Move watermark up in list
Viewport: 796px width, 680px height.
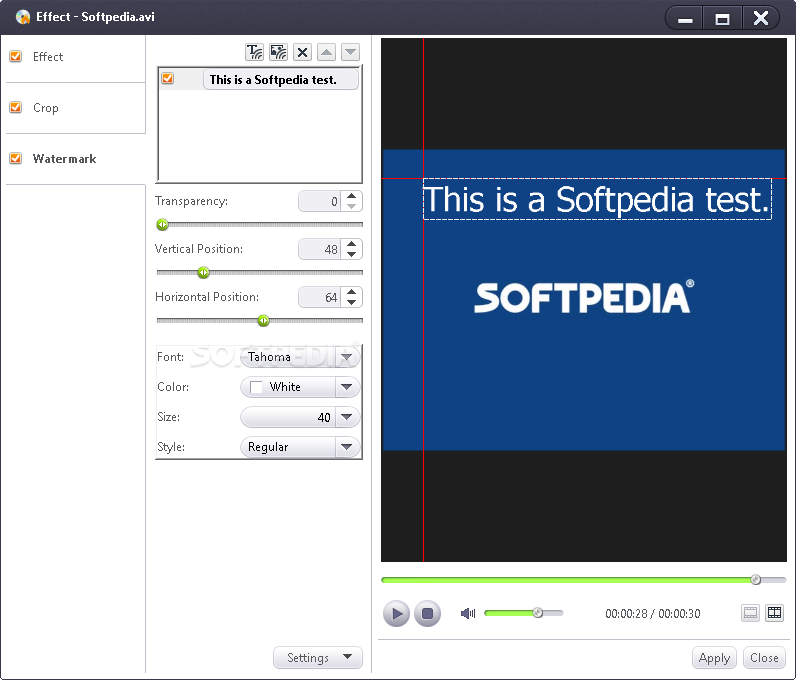(x=326, y=52)
